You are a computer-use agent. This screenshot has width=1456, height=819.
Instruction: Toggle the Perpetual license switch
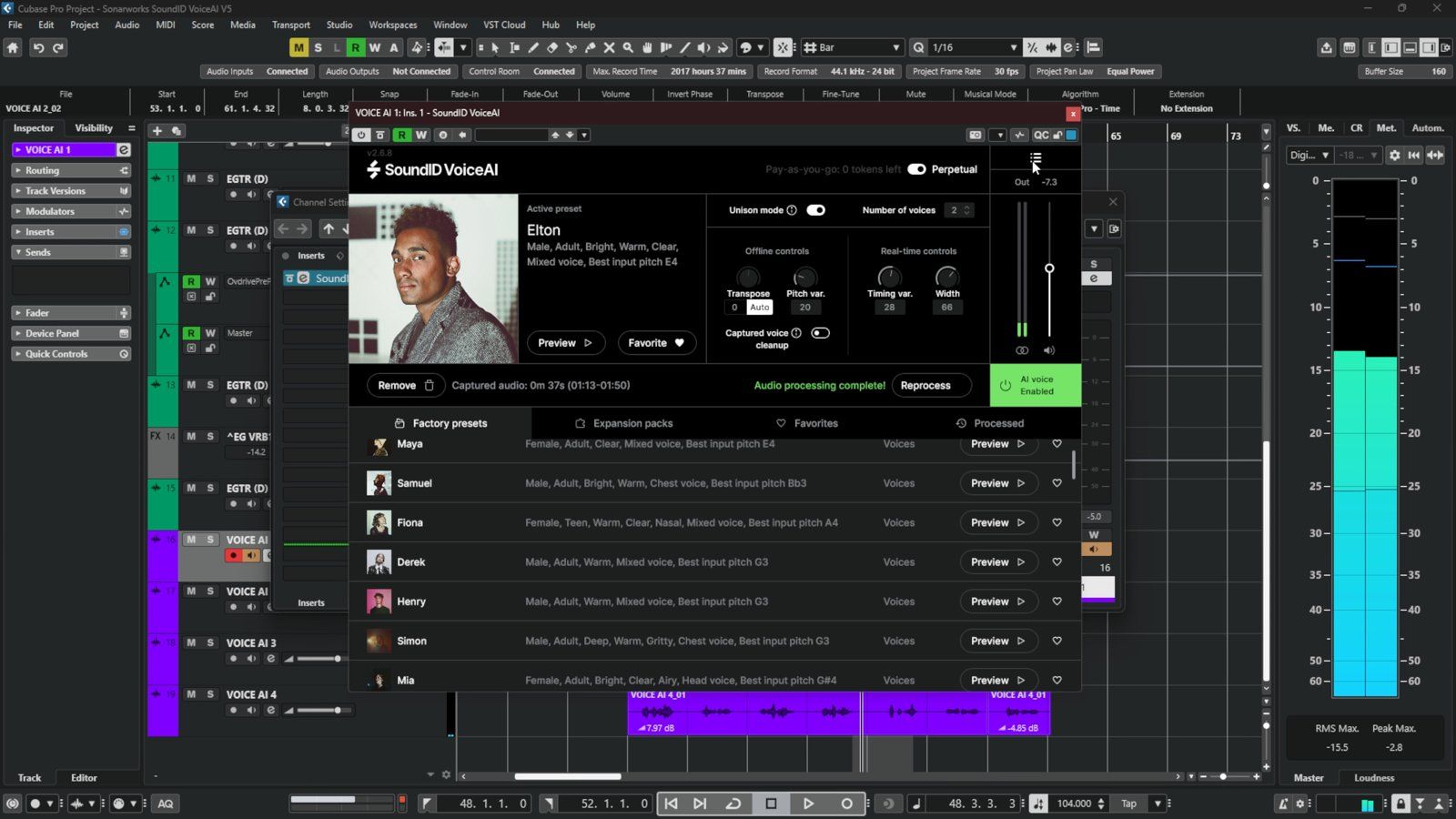click(x=916, y=169)
